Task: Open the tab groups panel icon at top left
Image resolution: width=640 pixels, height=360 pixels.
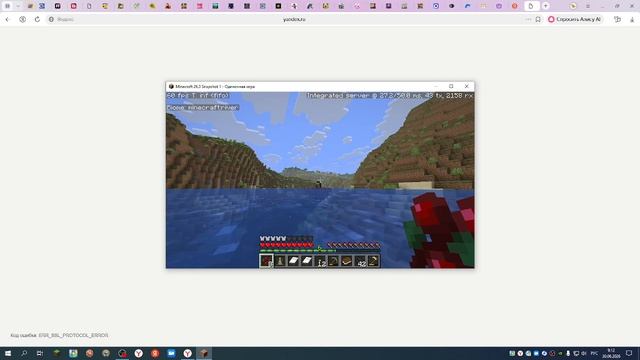Action: click(x=7, y=6)
